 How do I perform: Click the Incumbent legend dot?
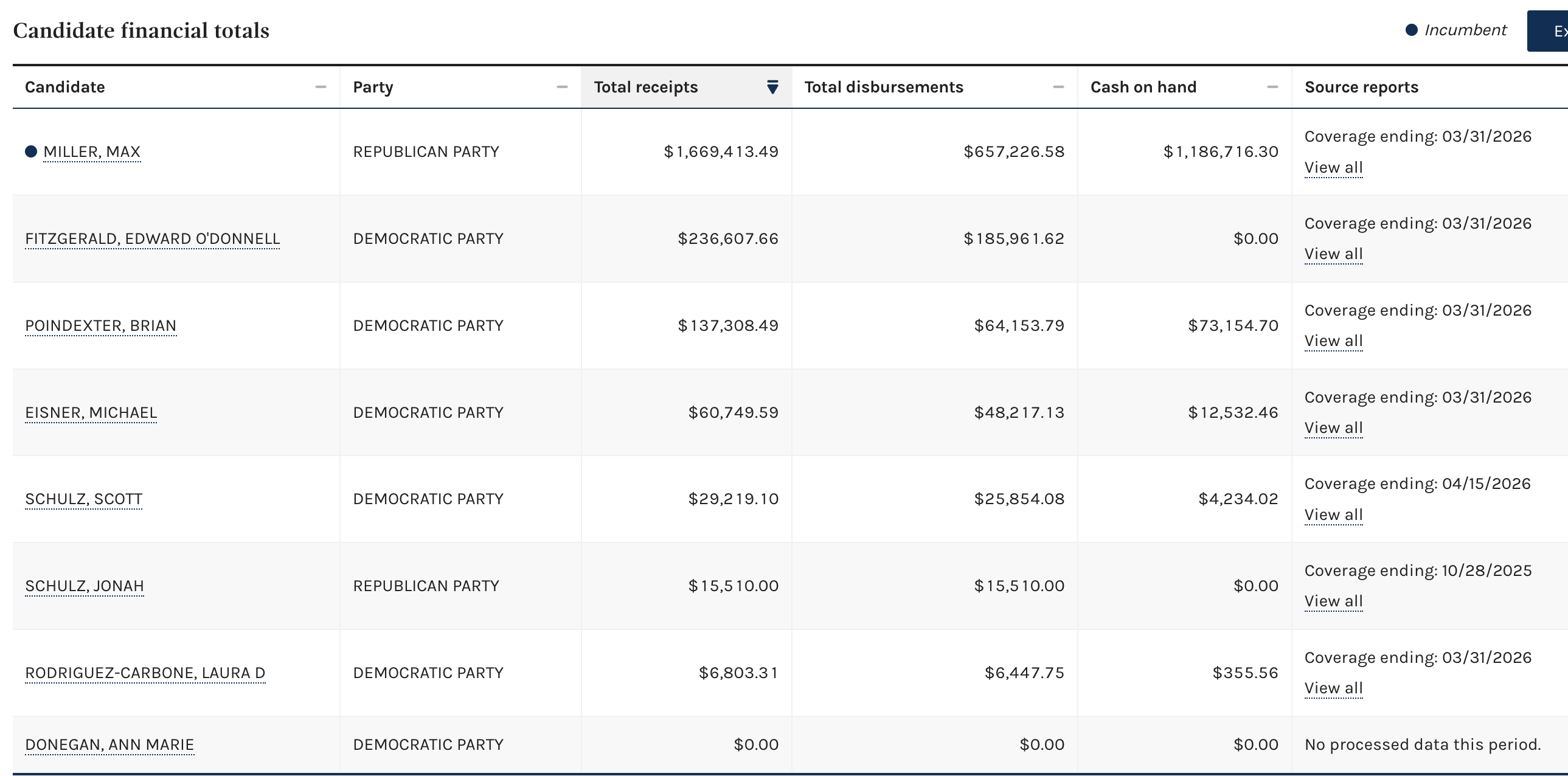tap(1411, 30)
